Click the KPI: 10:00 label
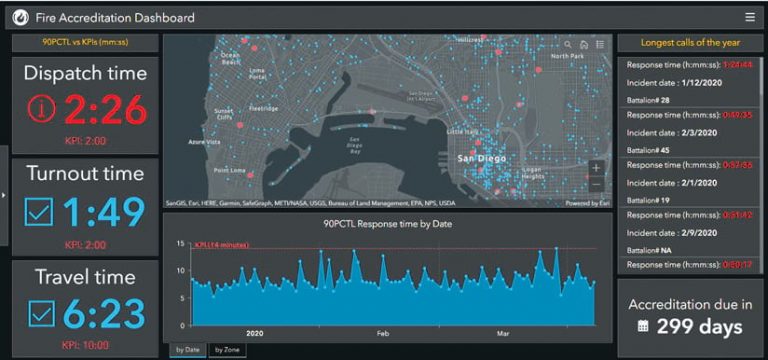This screenshot has height=360, width=768. pyautogui.click(x=85, y=345)
